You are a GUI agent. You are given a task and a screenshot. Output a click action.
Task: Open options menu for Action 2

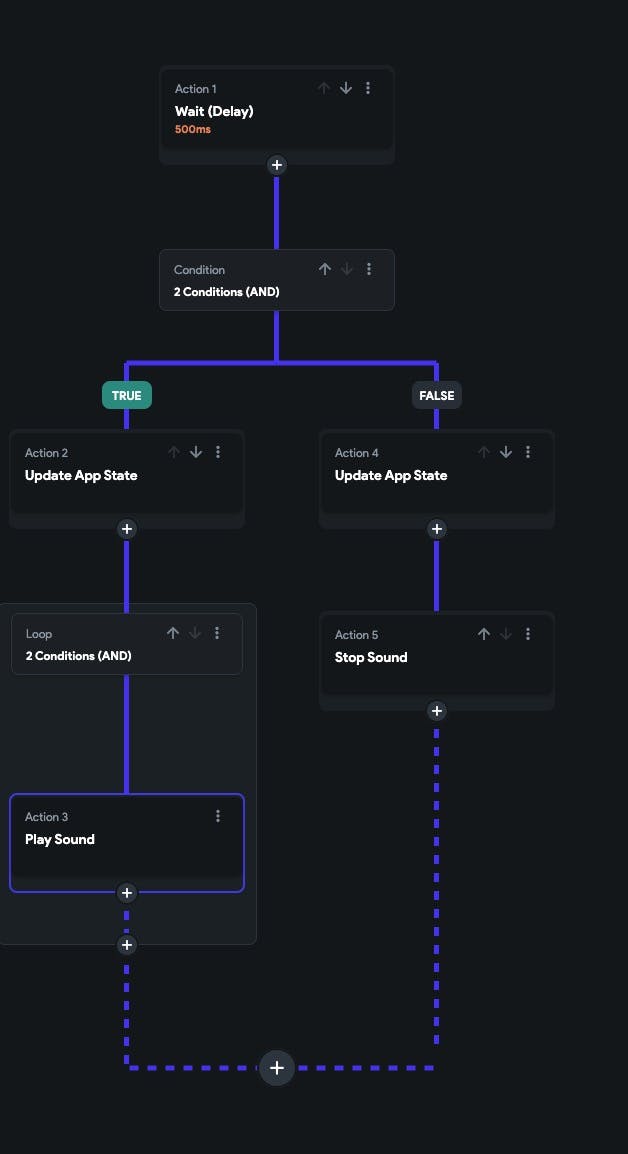(x=218, y=452)
